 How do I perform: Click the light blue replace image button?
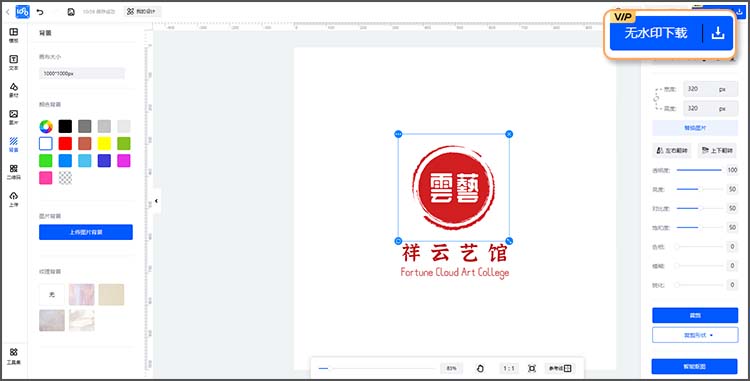(695, 128)
